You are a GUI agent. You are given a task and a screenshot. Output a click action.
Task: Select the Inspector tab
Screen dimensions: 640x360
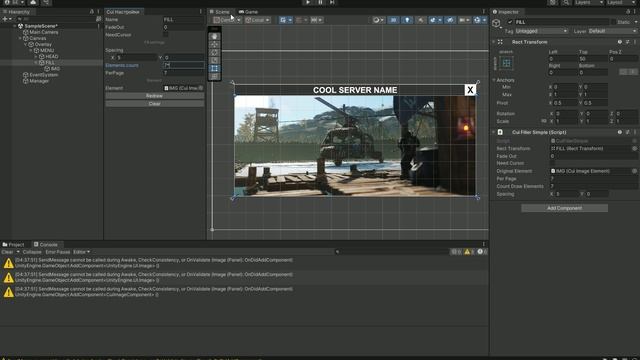[x=506, y=12]
